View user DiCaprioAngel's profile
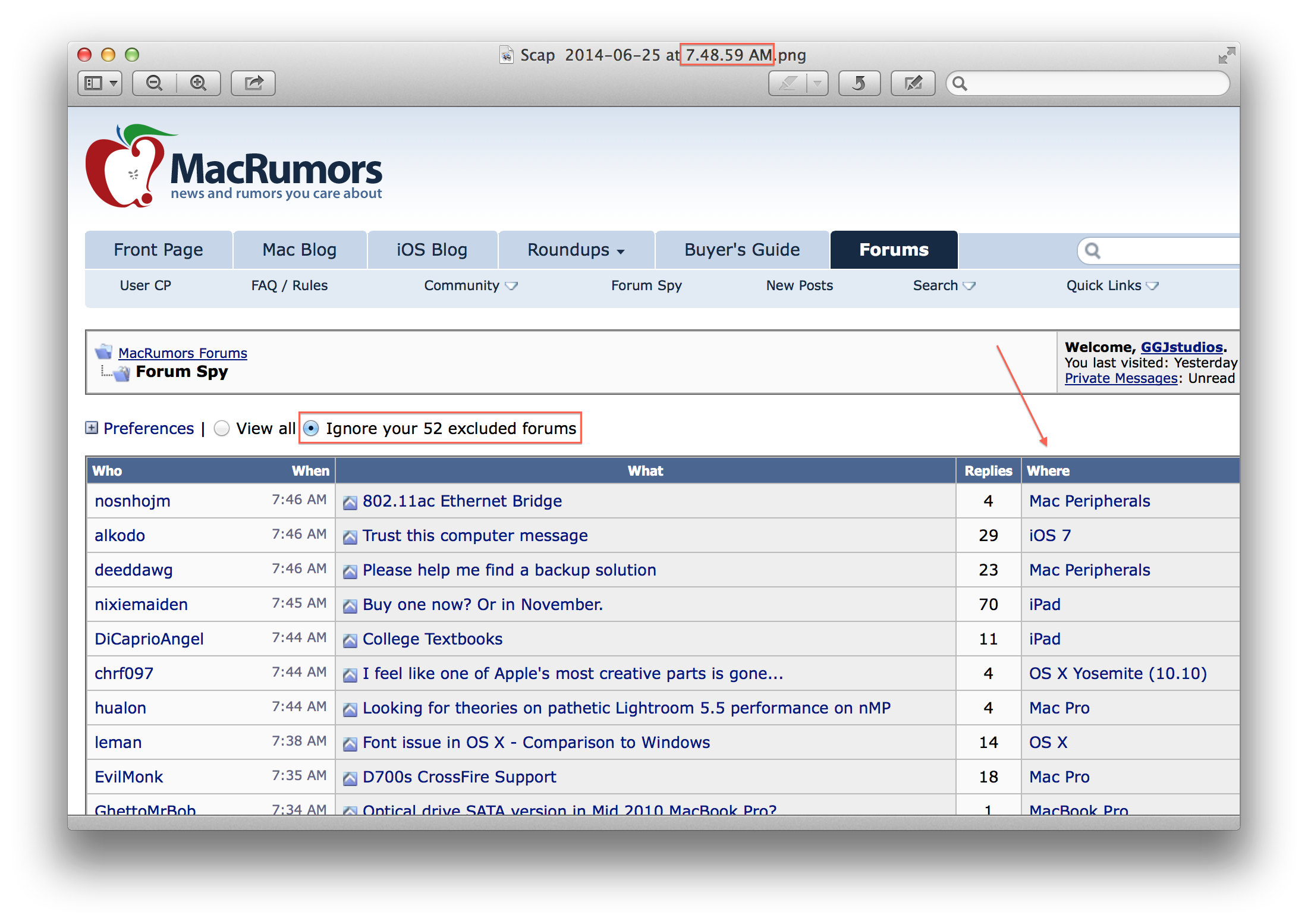The width and height of the screenshot is (1308, 924). pyautogui.click(x=149, y=639)
